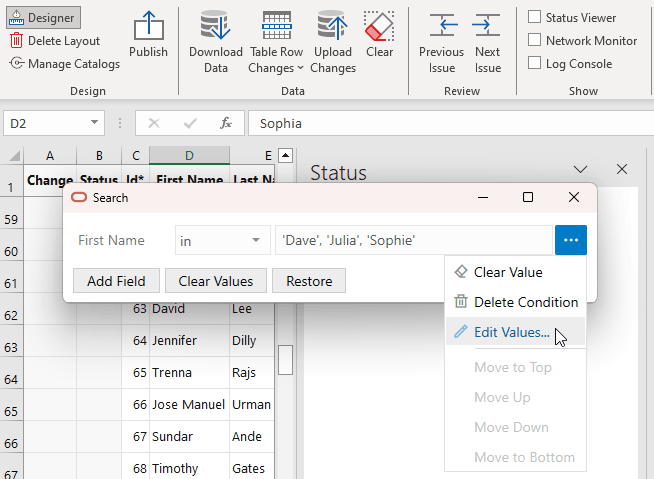Click the Id cell with 65
Screen dimensions: 654x479
136,373
